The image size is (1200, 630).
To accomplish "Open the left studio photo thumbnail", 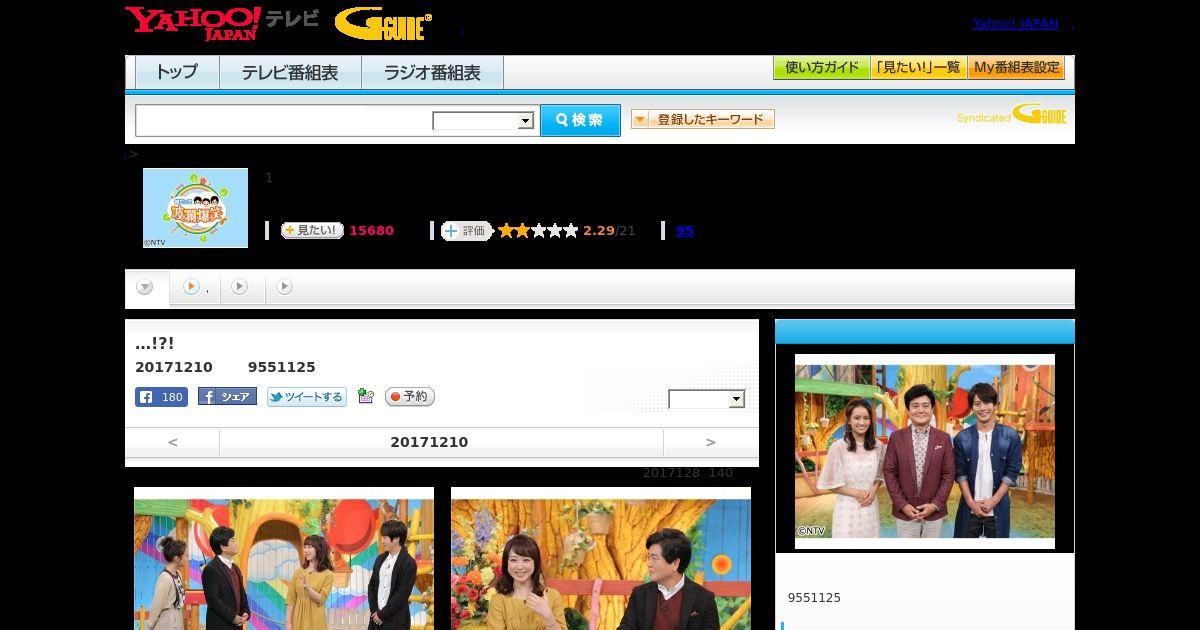I will click(x=284, y=558).
